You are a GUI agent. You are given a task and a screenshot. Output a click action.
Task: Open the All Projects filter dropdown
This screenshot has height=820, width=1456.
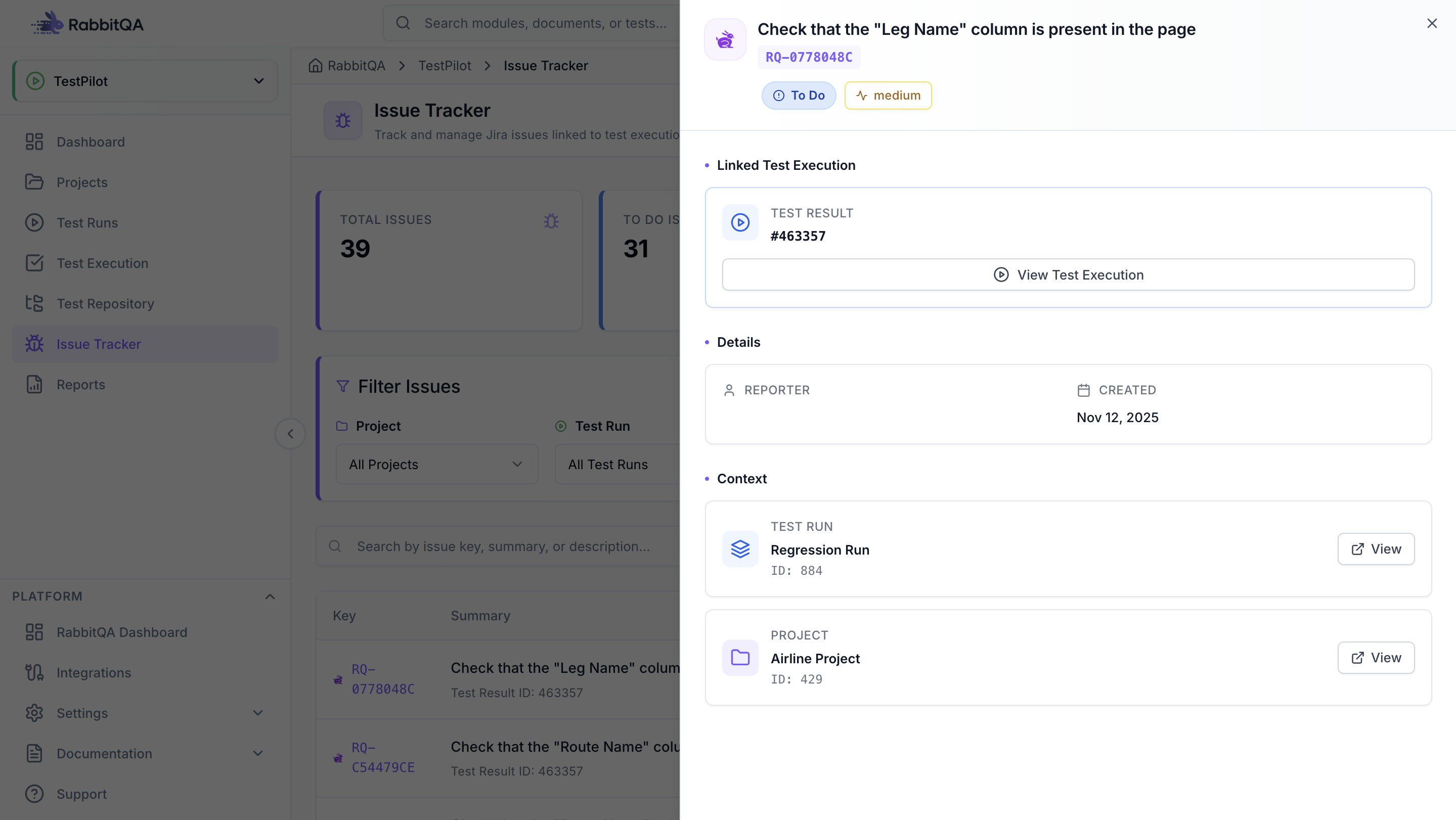coord(437,465)
